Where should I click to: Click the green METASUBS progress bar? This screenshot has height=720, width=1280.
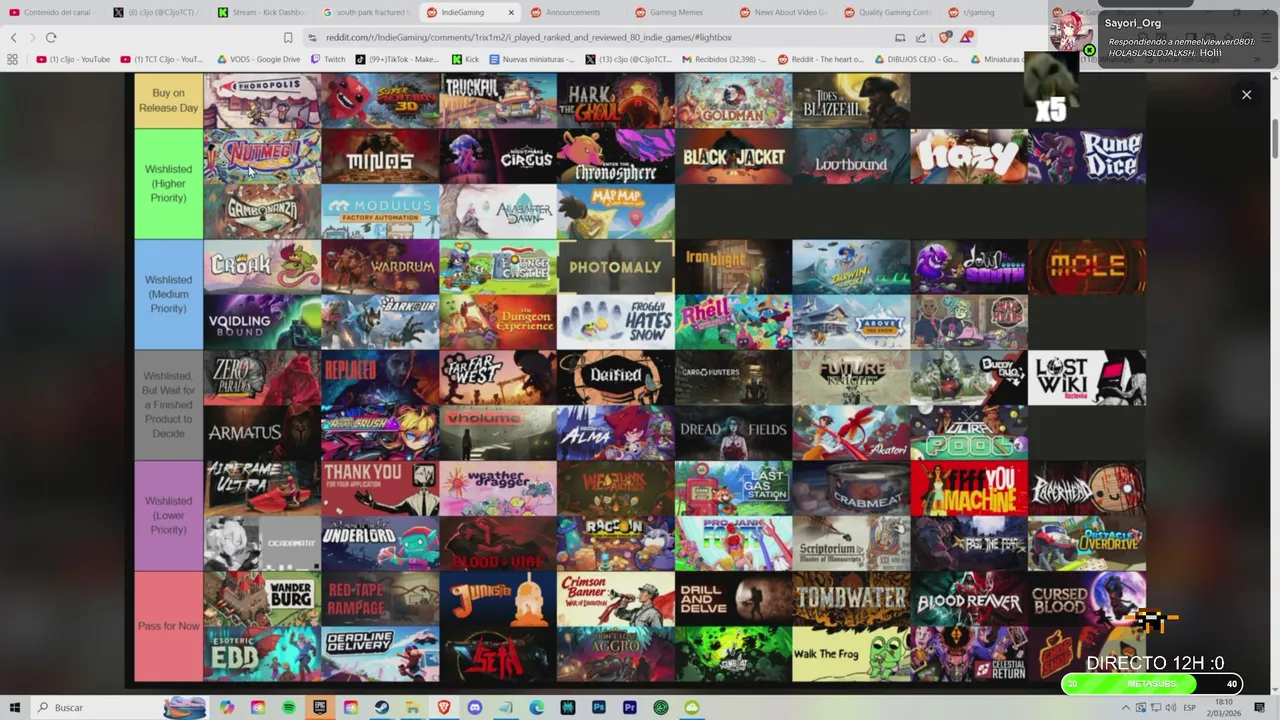(x=1152, y=684)
